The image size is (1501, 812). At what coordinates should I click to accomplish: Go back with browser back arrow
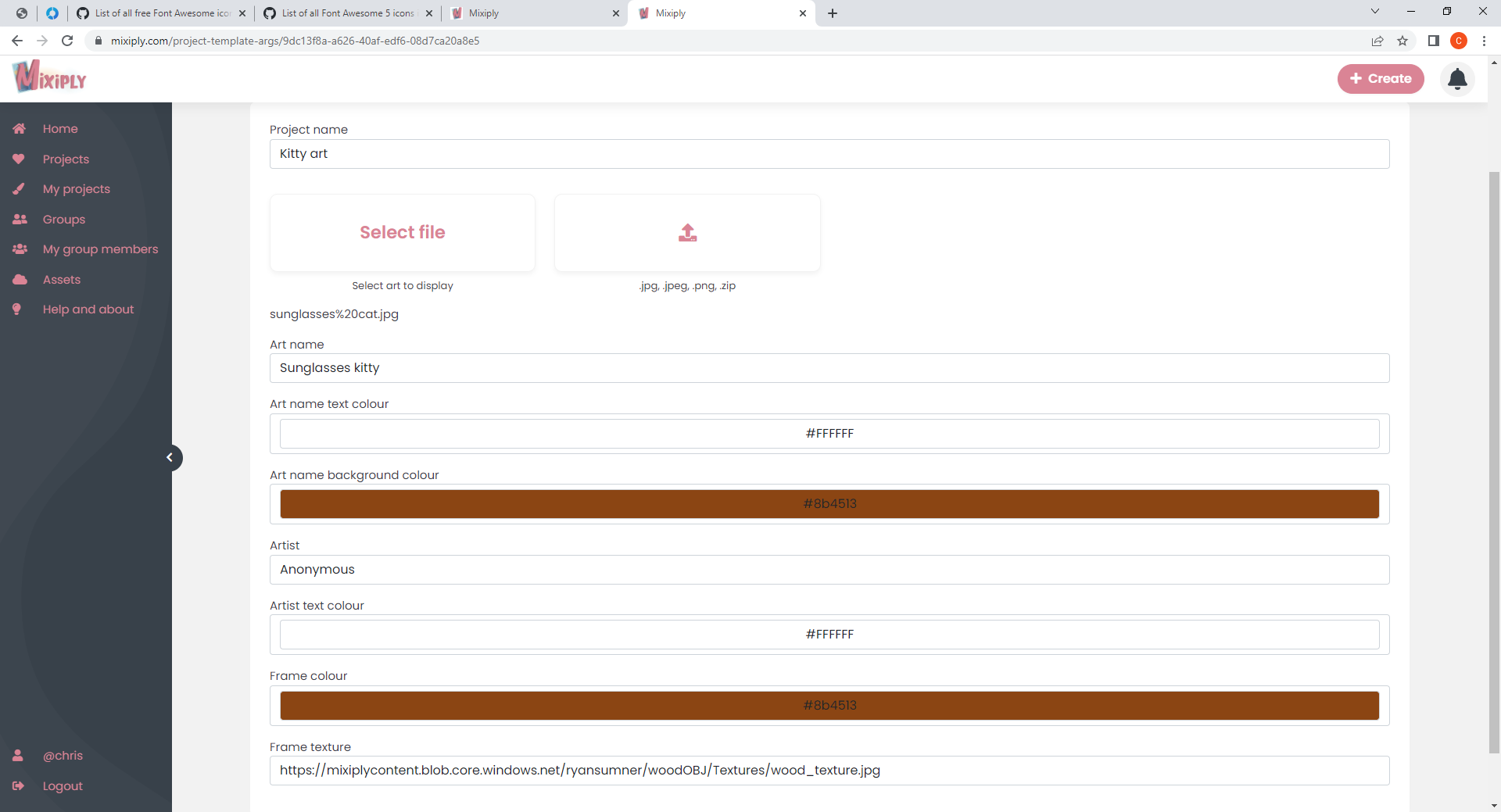click(x=17, y=41)
